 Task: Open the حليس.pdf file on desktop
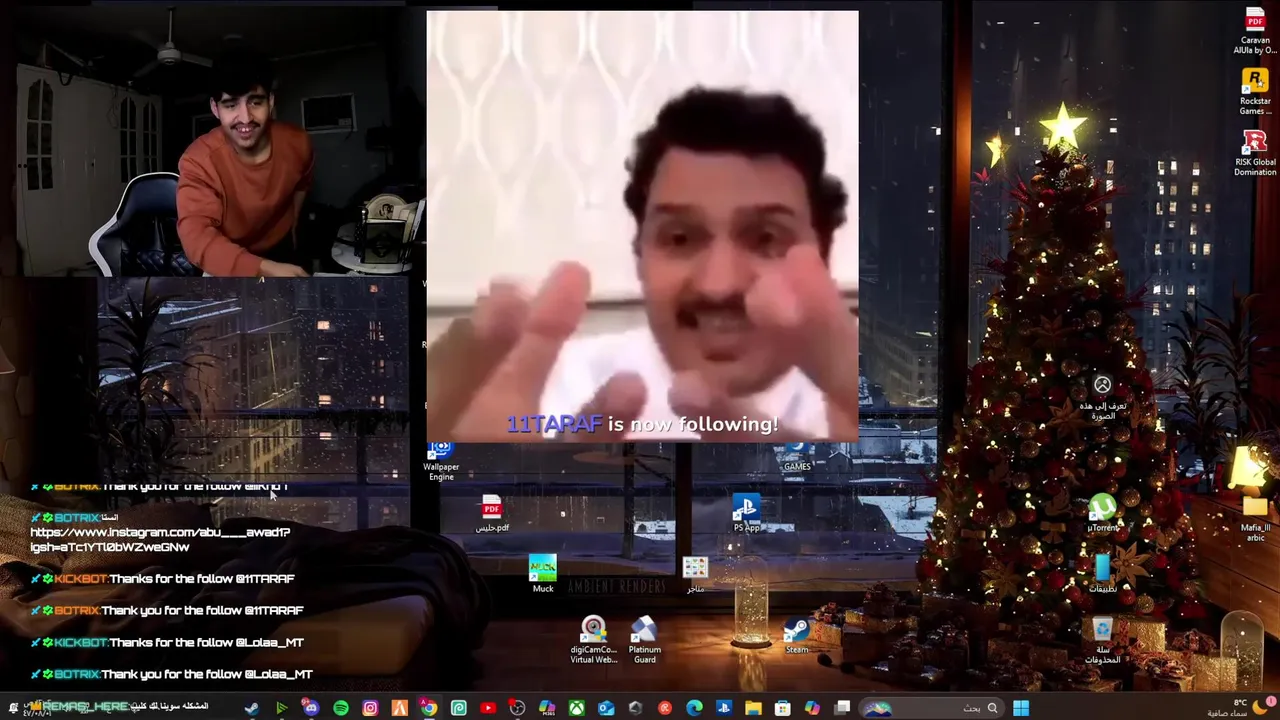point(491,513)
